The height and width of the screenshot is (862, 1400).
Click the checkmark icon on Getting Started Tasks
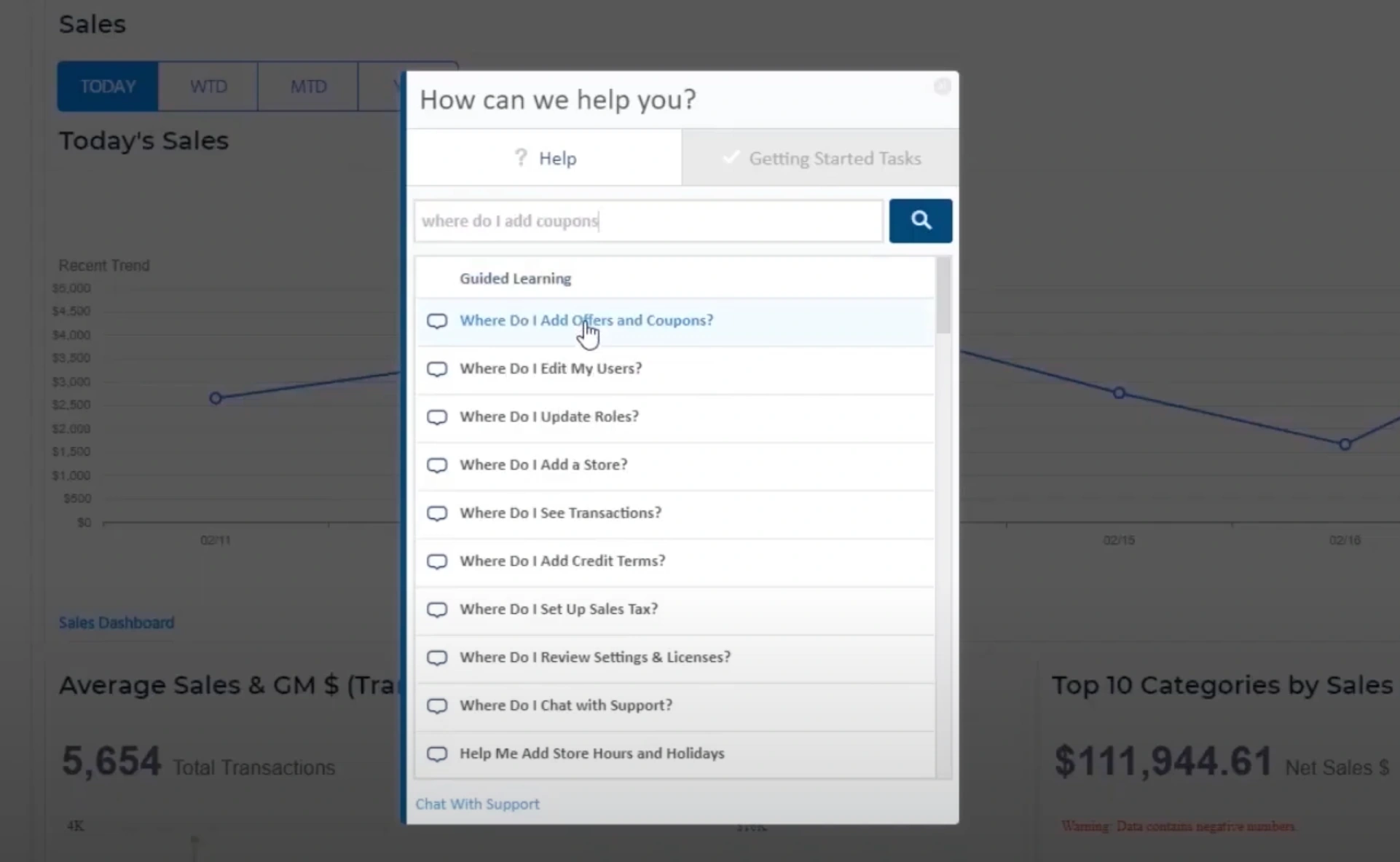[731, 157]
